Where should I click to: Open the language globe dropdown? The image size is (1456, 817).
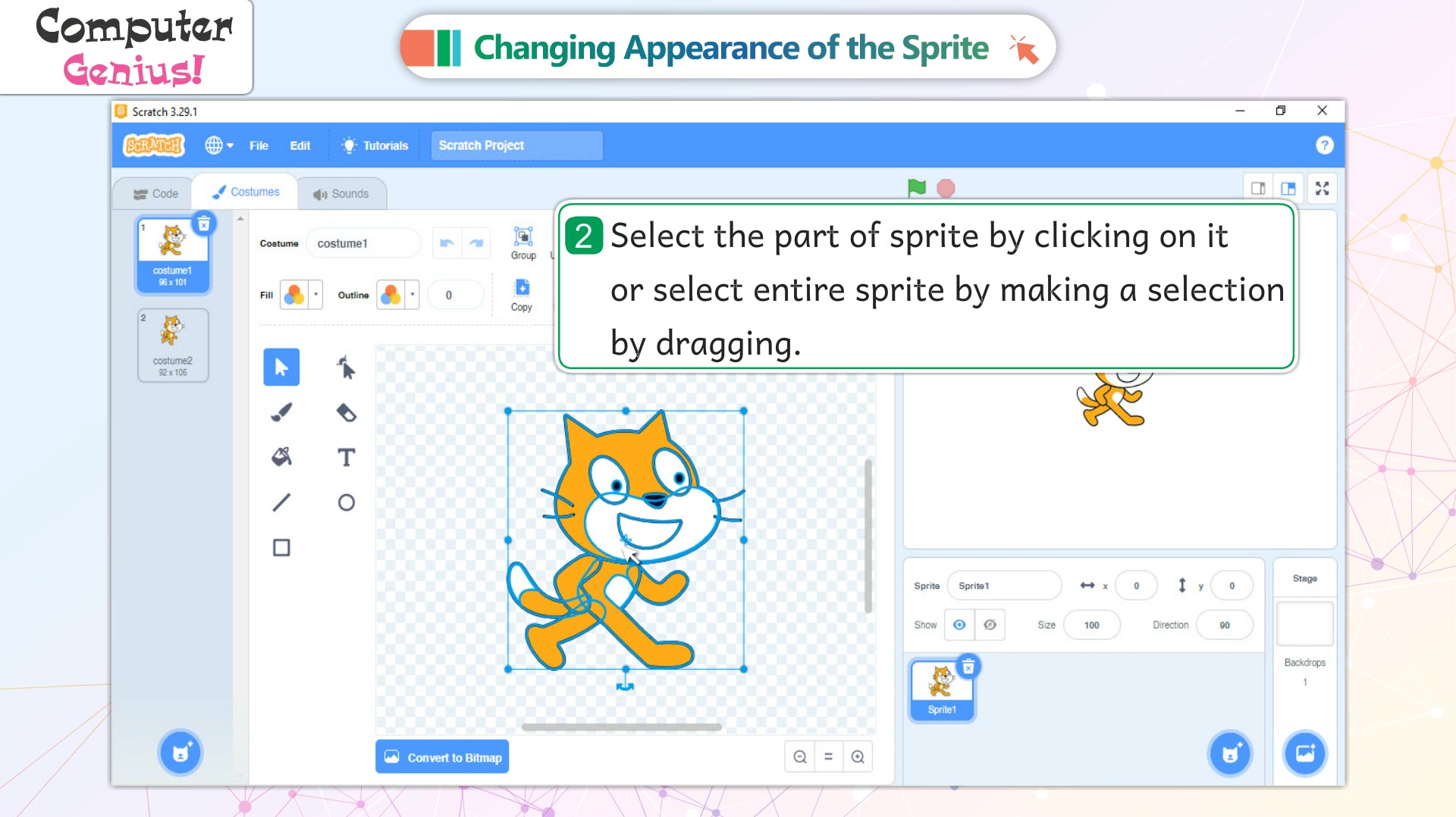(x=219, y=145)
